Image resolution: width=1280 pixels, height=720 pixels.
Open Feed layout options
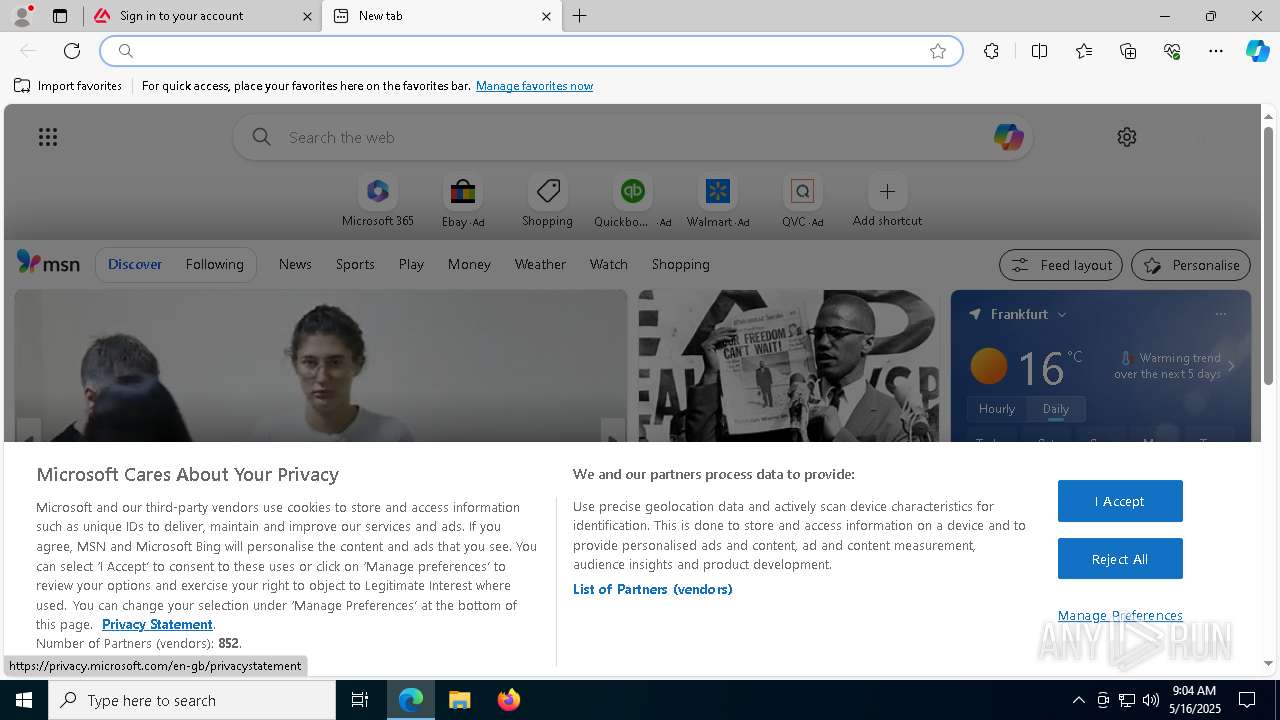click(x=1062, y=265)
